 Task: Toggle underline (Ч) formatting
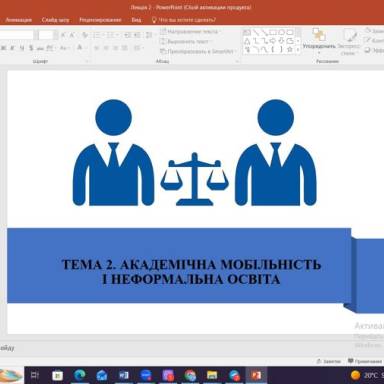pos(22,48)
